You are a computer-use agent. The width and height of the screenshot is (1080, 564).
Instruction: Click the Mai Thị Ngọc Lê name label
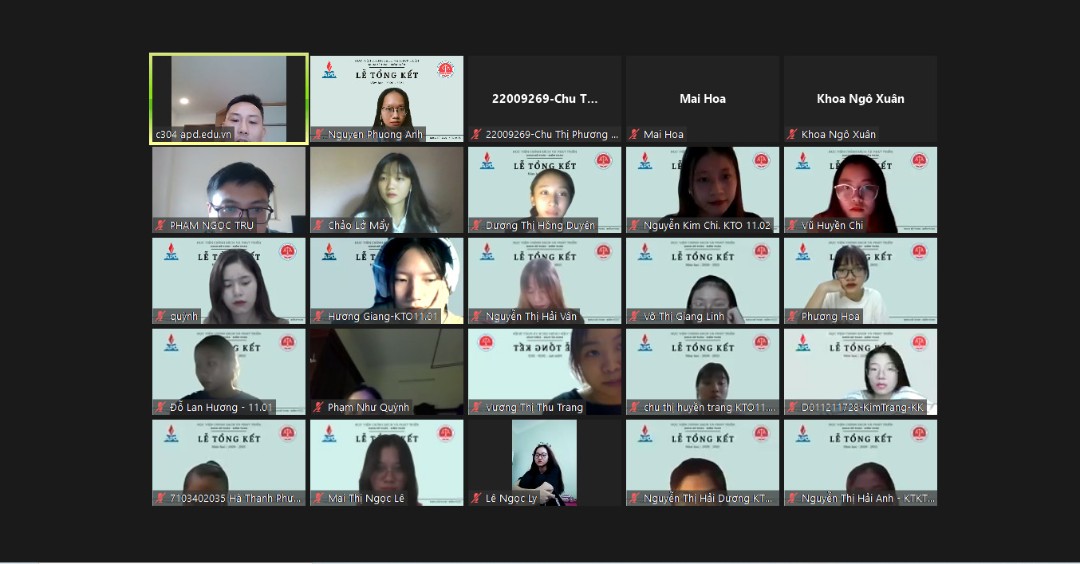(x=366, y=498)
